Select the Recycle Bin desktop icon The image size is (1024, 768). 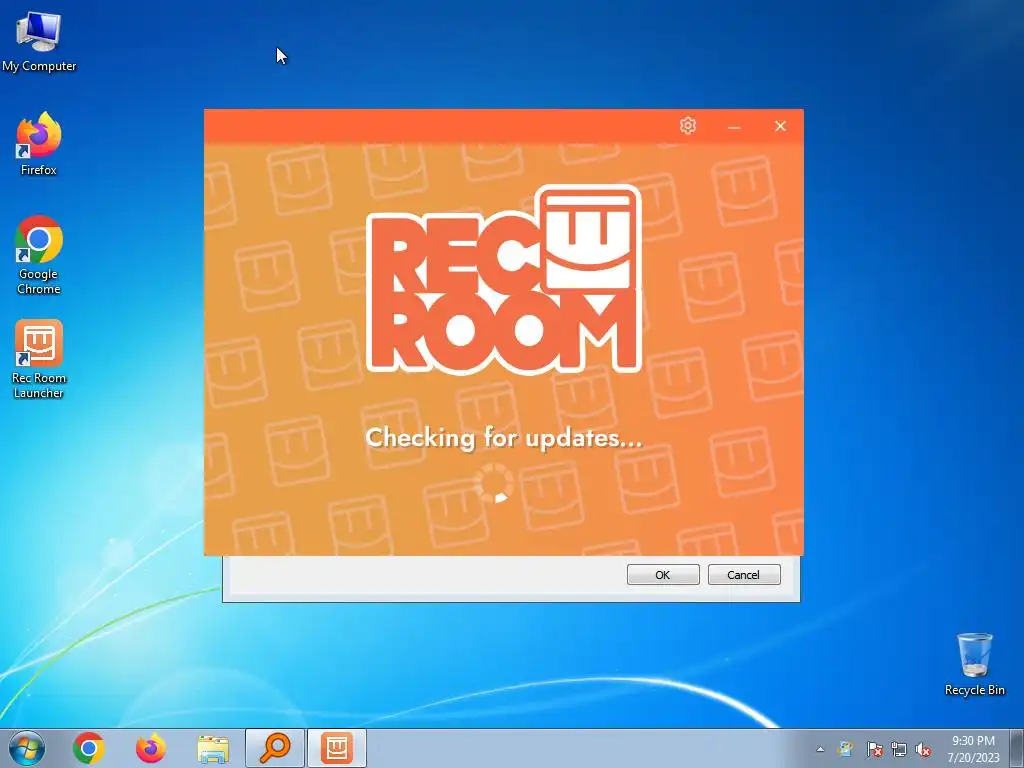(x=974, y=664)
